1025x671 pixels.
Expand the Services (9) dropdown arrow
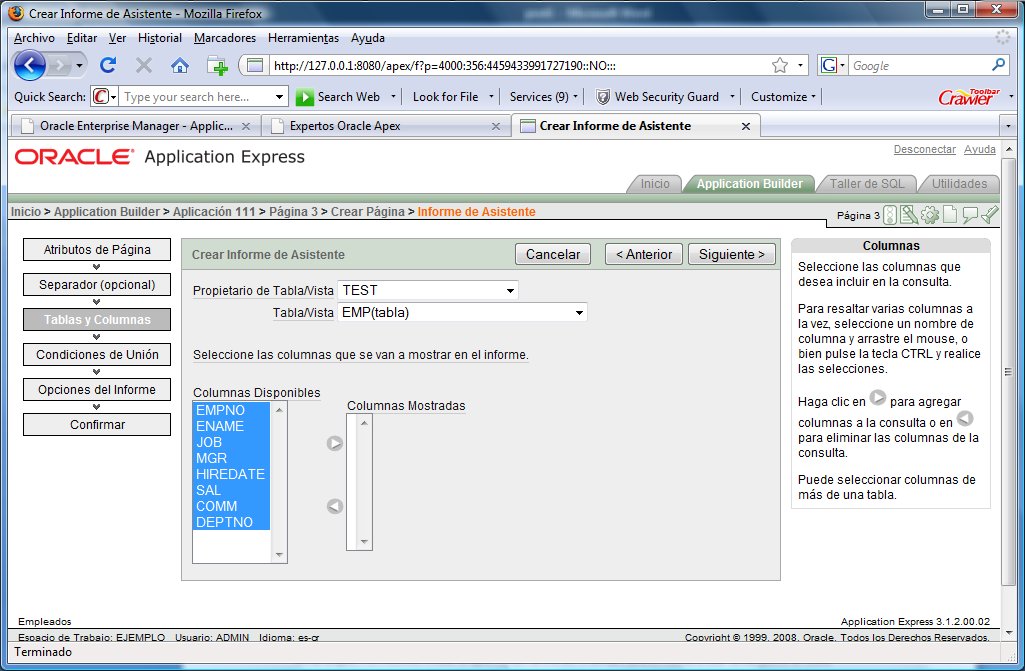pos(575,97)
